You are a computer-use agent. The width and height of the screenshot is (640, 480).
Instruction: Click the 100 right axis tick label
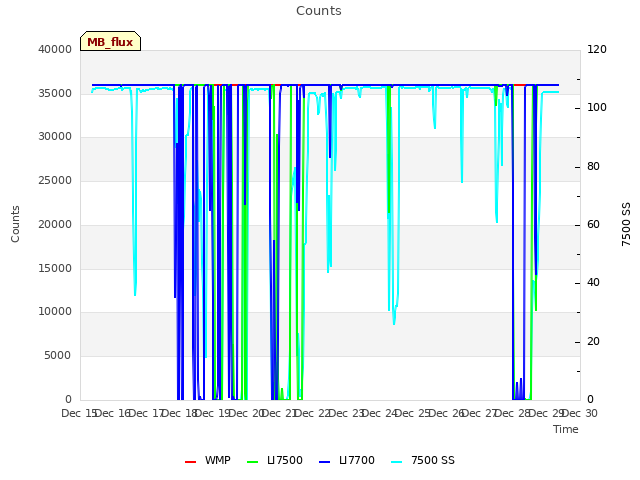pyautogui.click(x=597, y=108)
